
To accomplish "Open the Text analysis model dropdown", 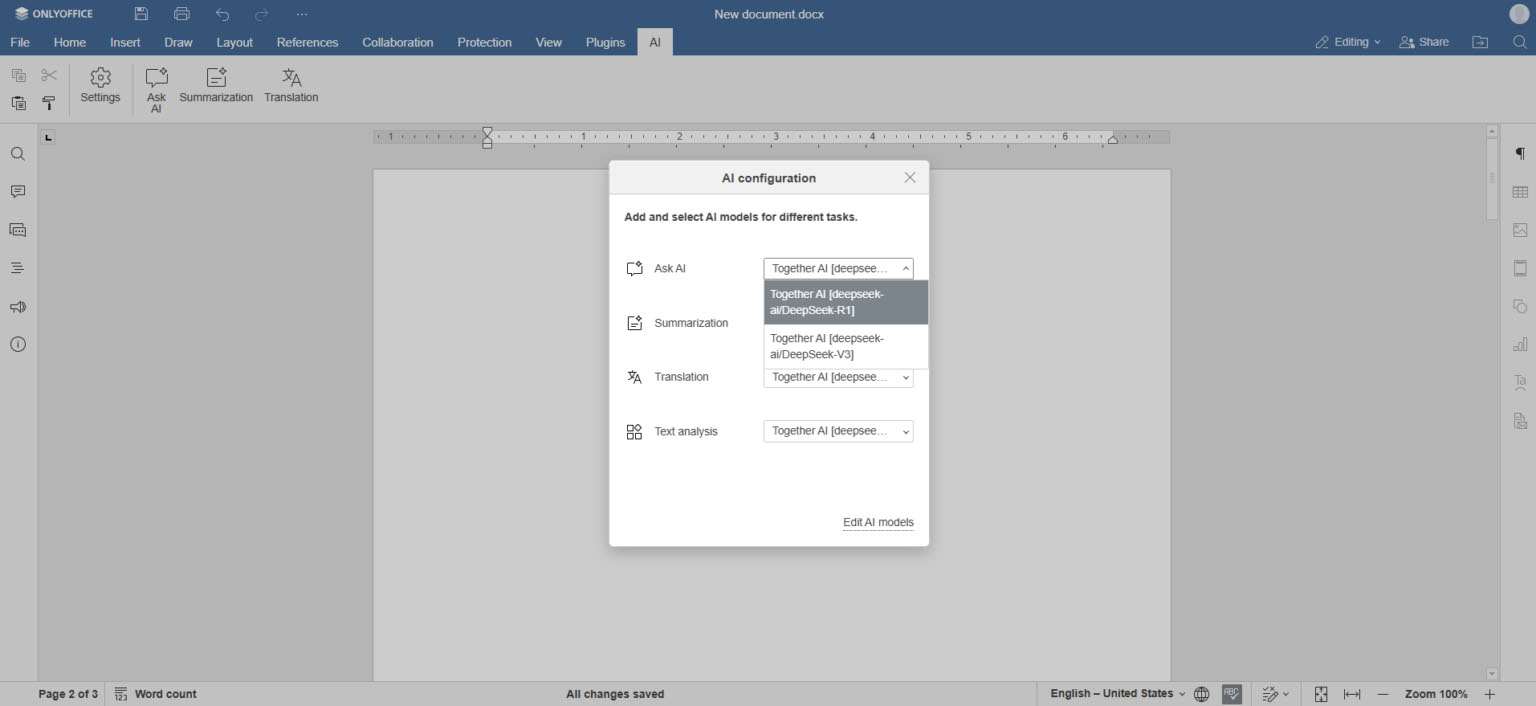I will coord(838,431).
